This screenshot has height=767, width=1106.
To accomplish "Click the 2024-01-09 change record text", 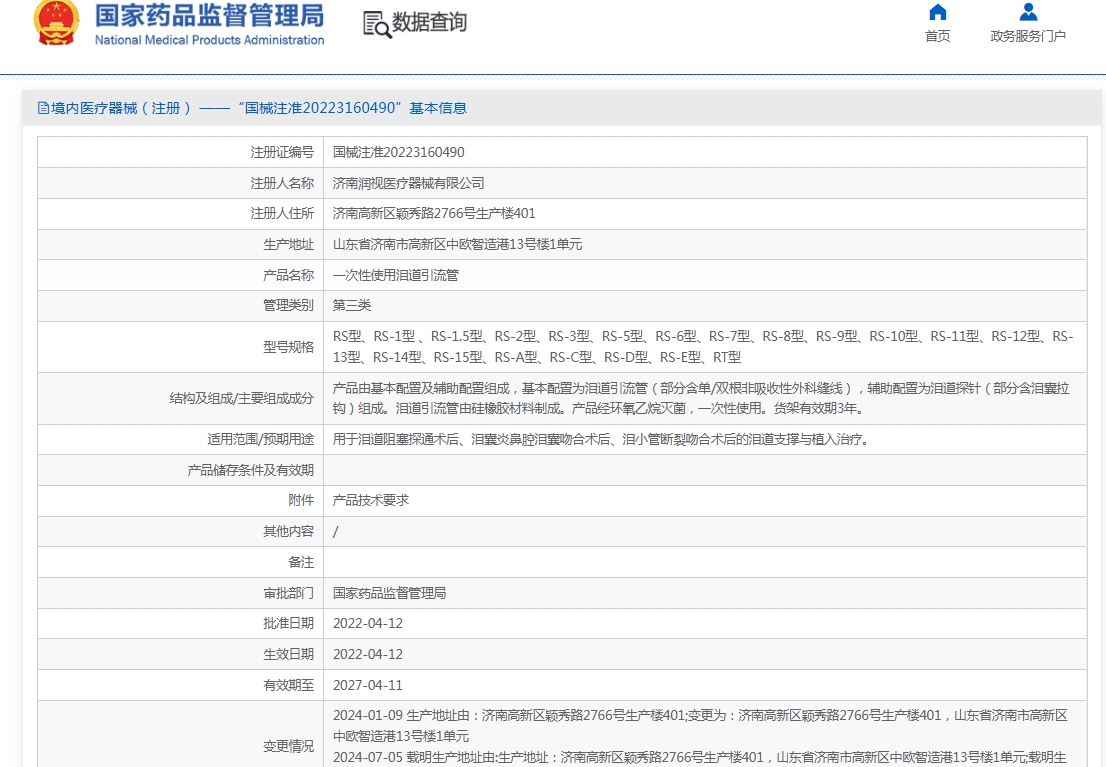I will tap(700, 726).
